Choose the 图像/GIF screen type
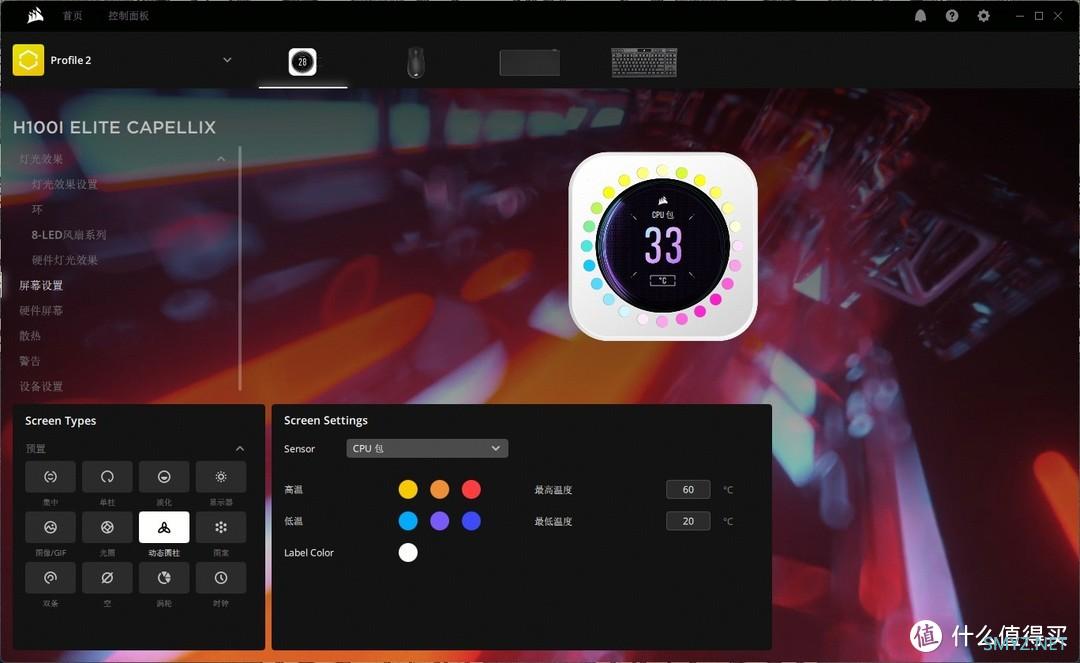 click(50, 527)
